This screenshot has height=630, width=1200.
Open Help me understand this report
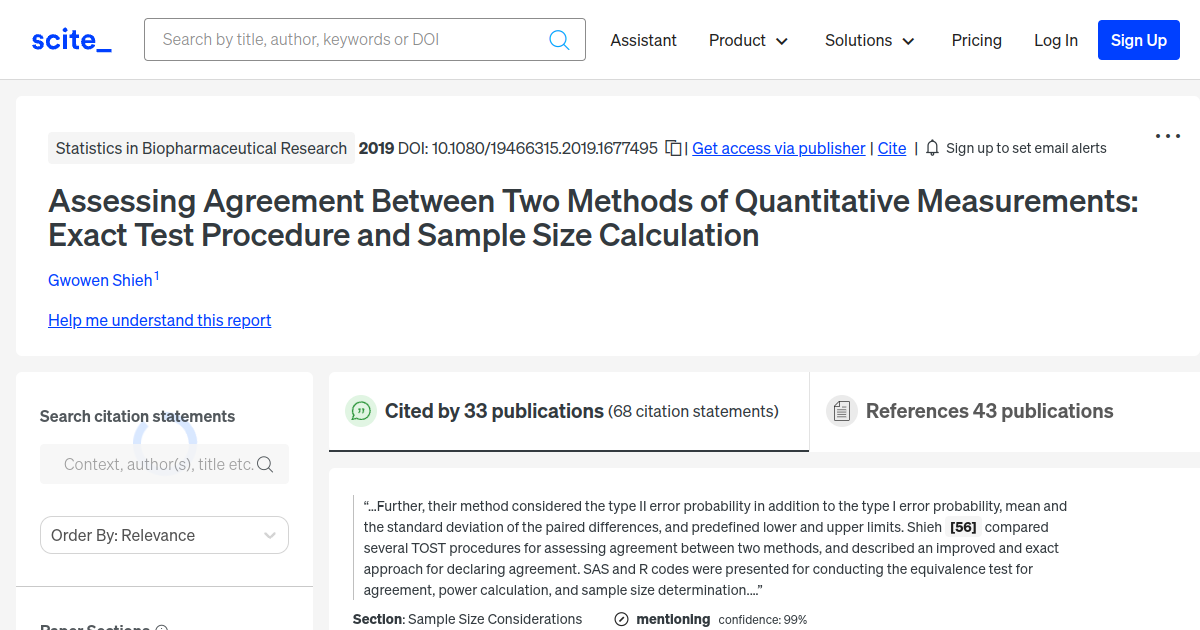pos(159,320)
